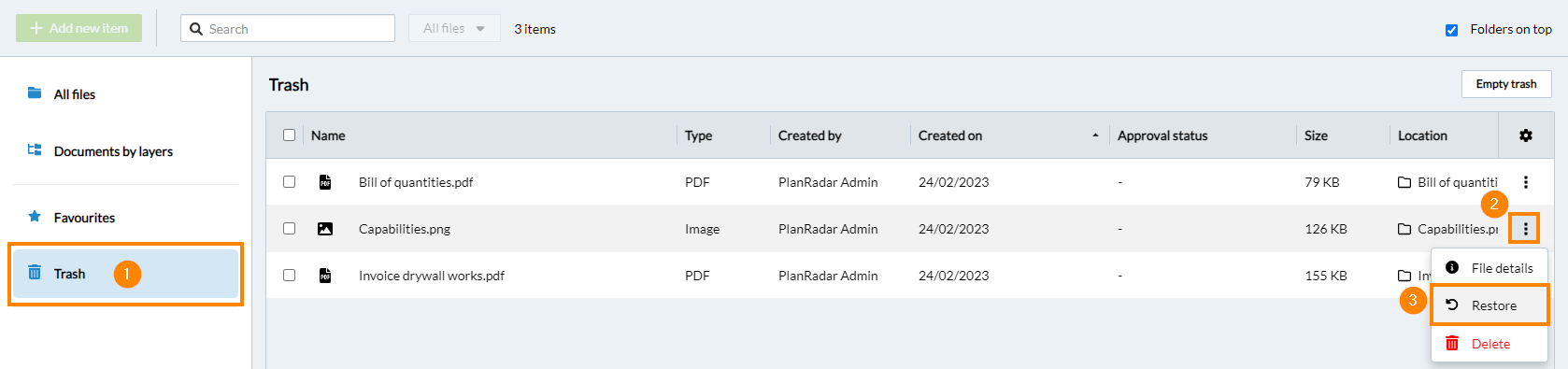Click the Favourites star icon
1568x369 pixels.
35,217
